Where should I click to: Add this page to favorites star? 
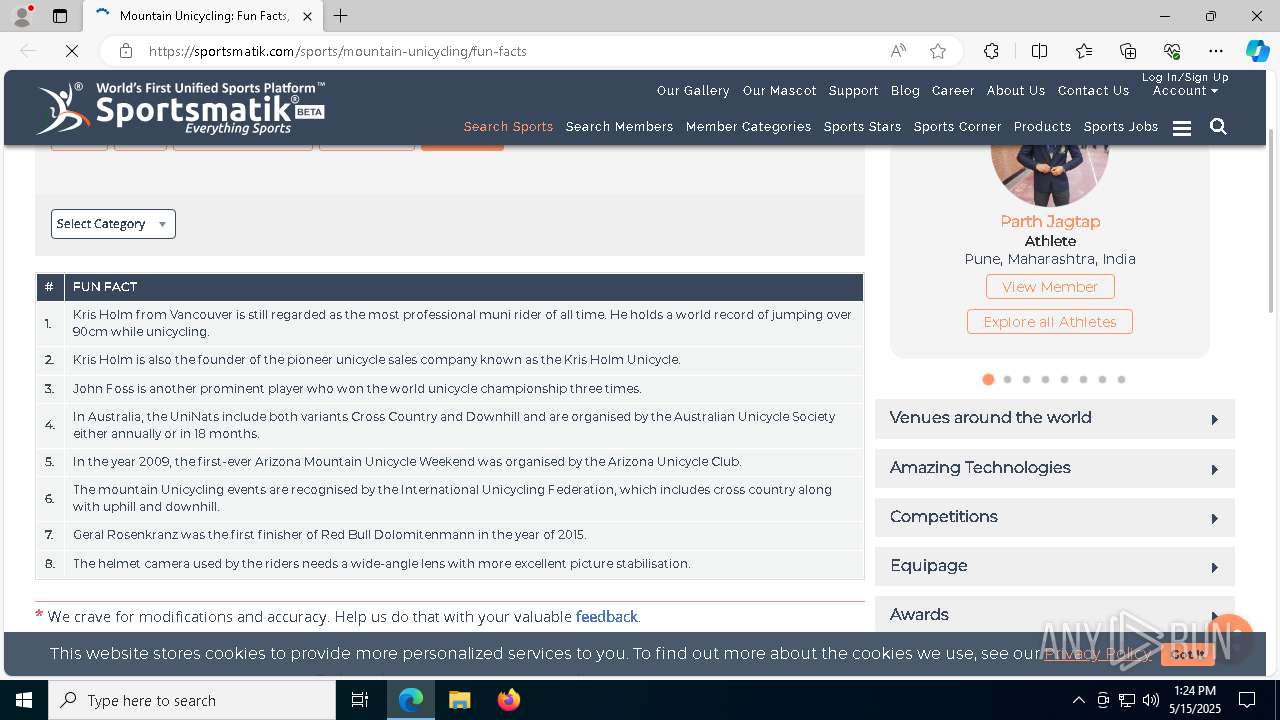(x=938, y=51)
